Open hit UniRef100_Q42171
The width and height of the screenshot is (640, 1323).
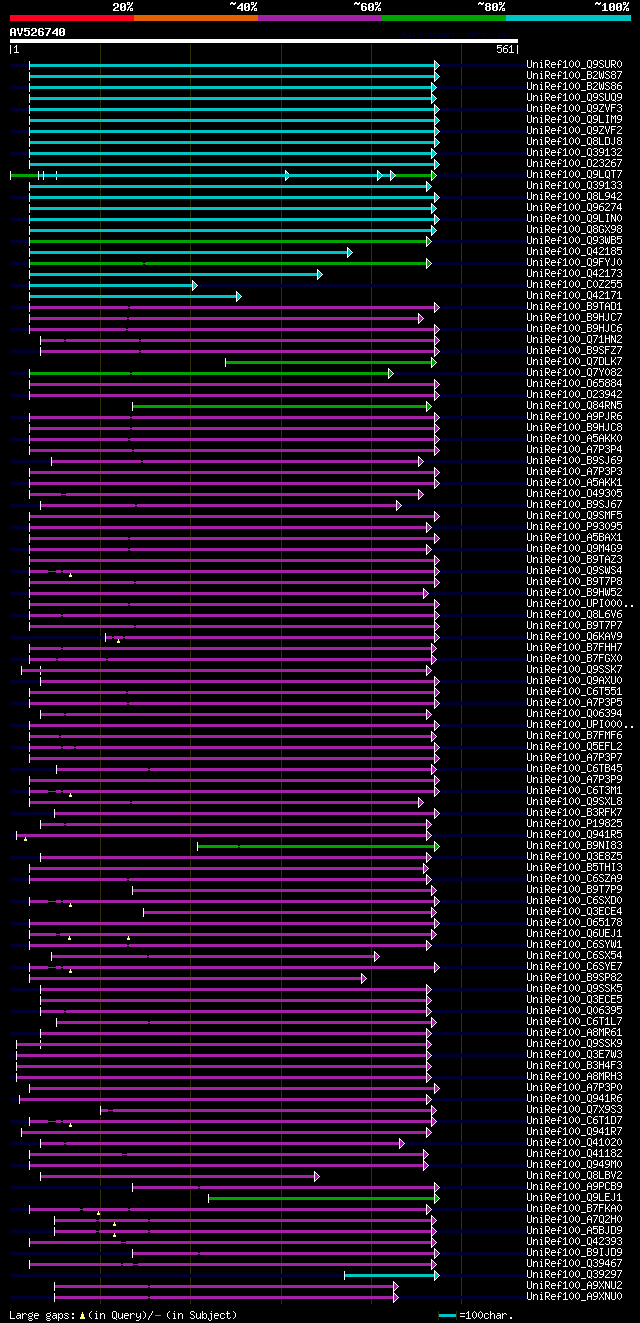(x=574, y=296)
